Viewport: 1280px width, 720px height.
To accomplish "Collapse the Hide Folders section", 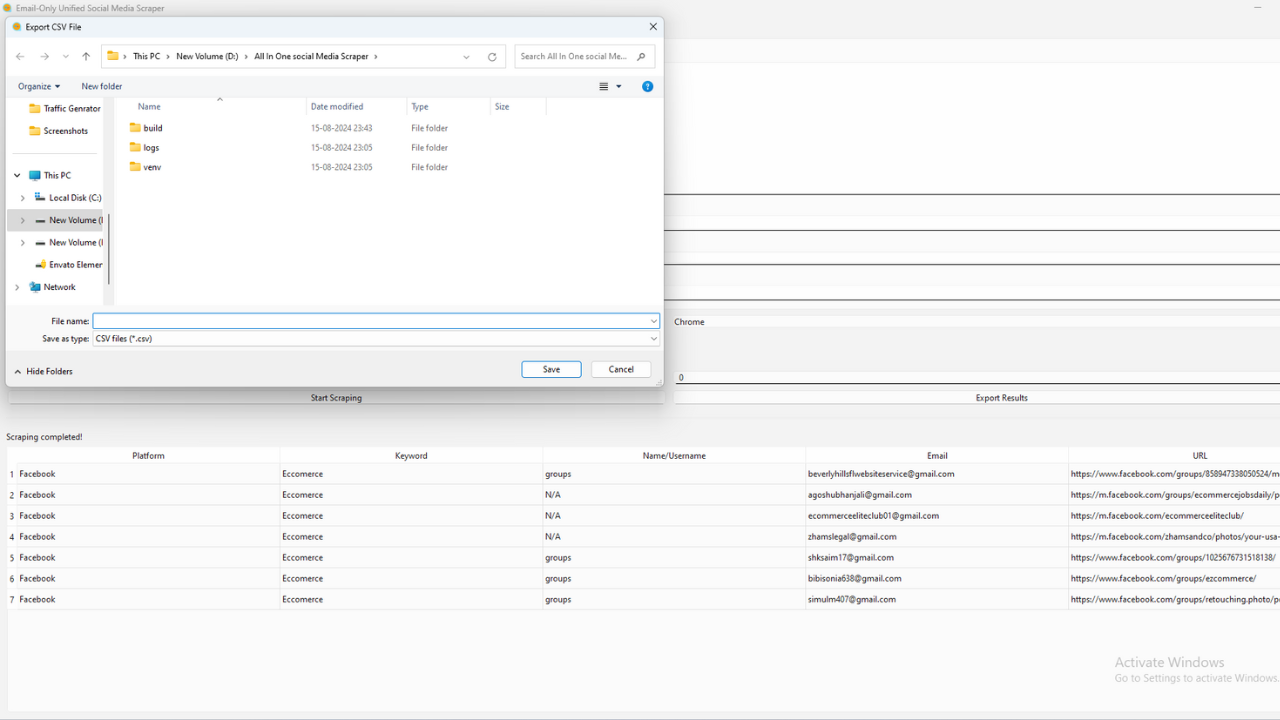I will click(x=43, y=371).
